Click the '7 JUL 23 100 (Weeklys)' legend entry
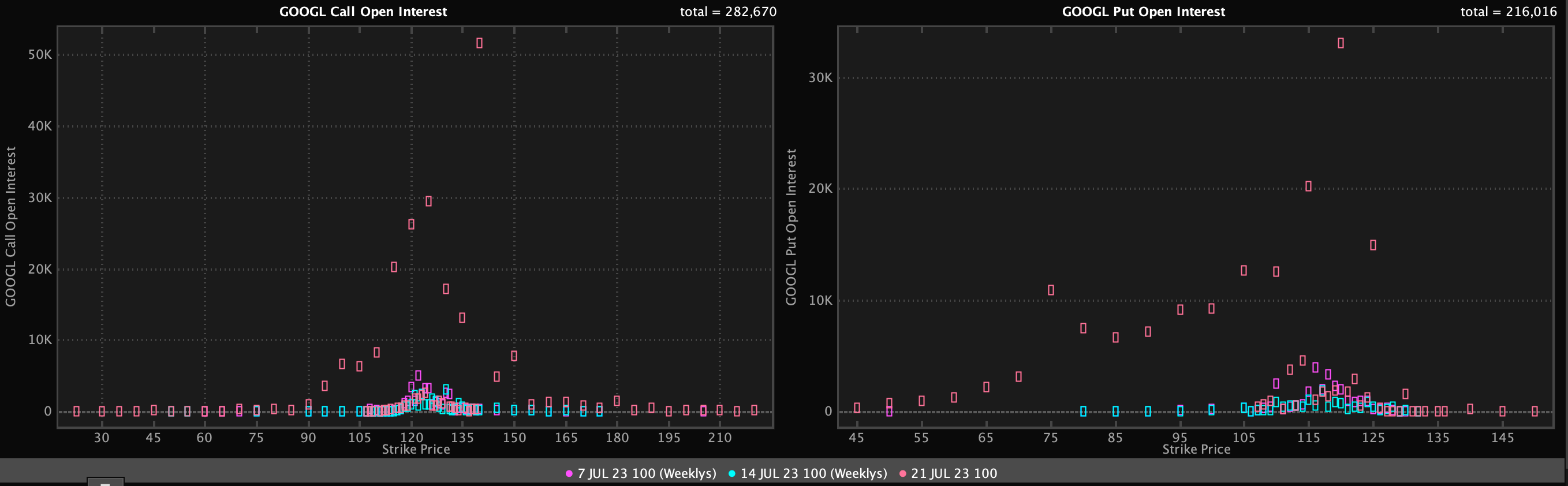1568x486 pixels. point(641,473)
